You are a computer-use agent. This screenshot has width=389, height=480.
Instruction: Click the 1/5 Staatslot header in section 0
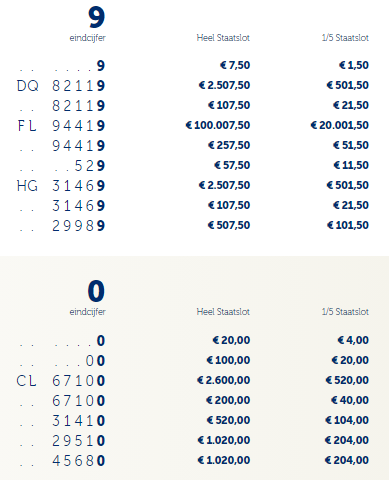click(x=345, y=312)
